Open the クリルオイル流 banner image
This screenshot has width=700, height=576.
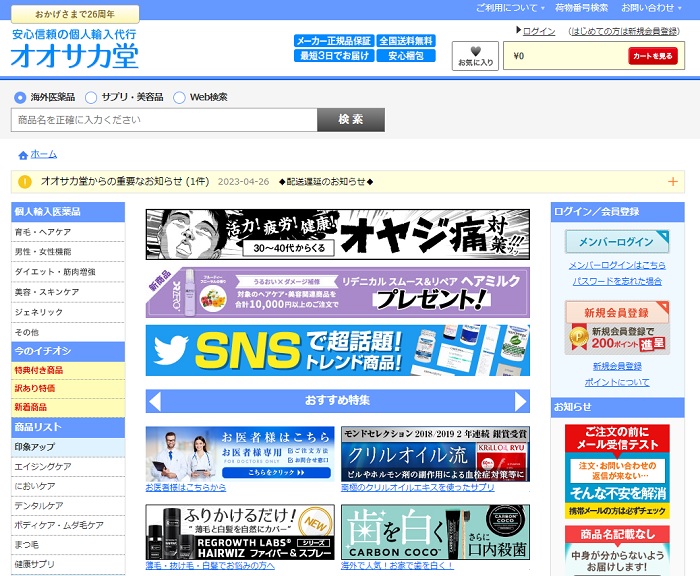[435, 454]
